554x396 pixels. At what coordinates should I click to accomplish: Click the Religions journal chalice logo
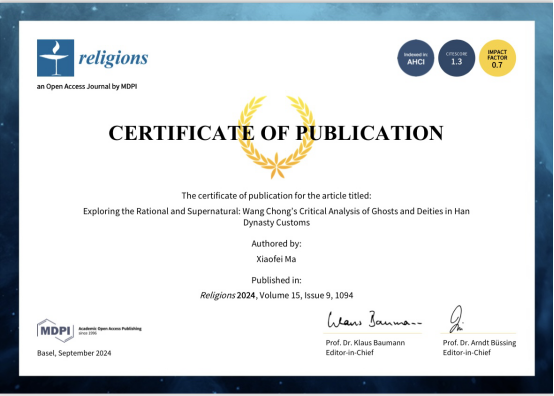(x=55, y=58)
